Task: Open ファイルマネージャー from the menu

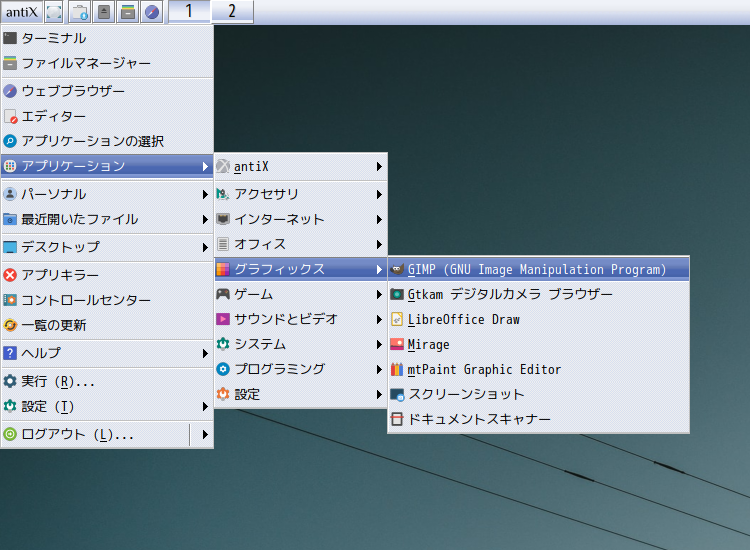Action: [x=107, y=63]
